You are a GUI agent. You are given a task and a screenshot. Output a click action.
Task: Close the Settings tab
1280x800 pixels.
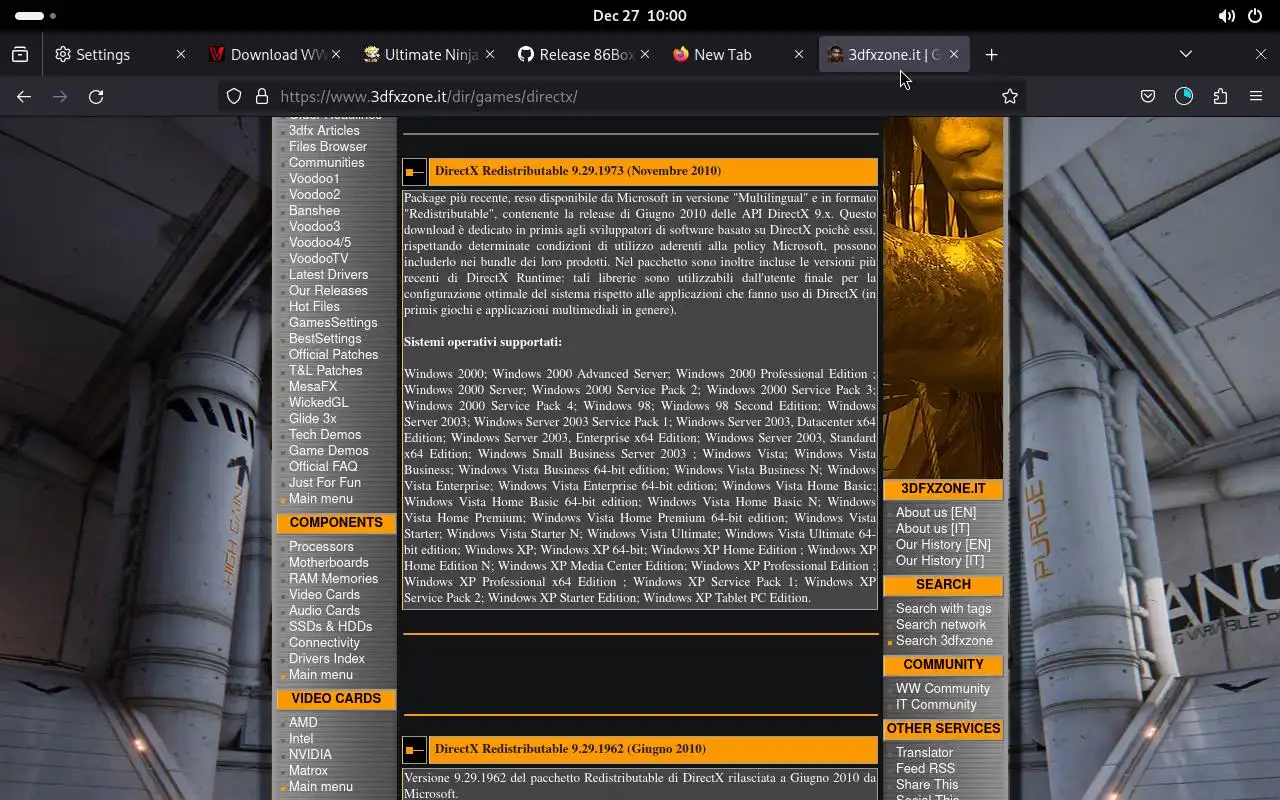coord(180,55)
